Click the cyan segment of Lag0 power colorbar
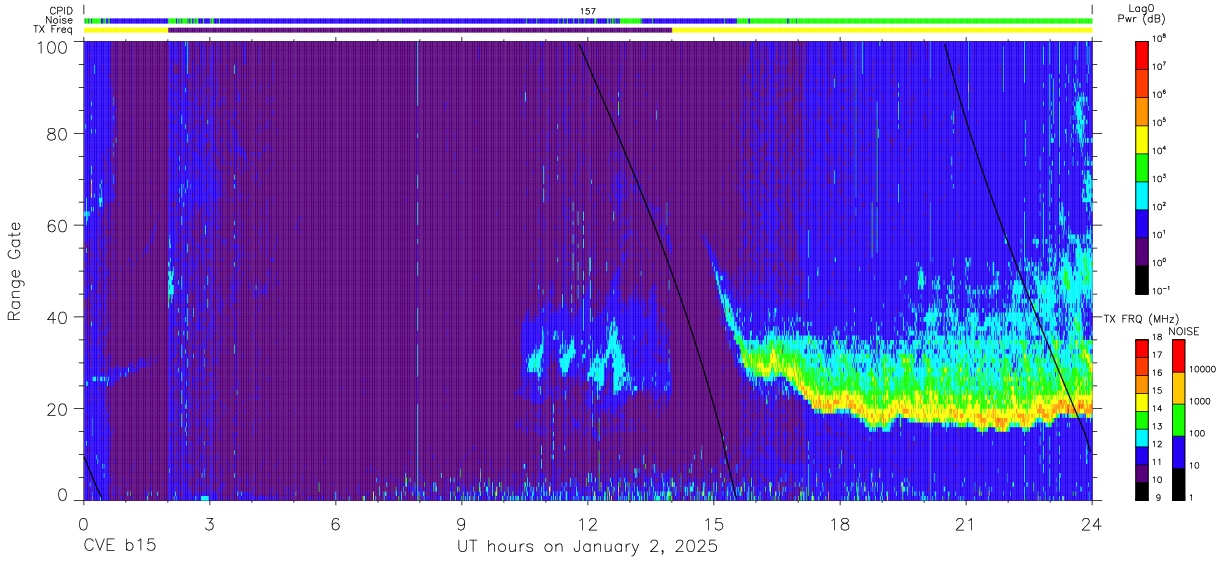Viewport: 1228px width, 567px height. click(x=1143, y=194)
